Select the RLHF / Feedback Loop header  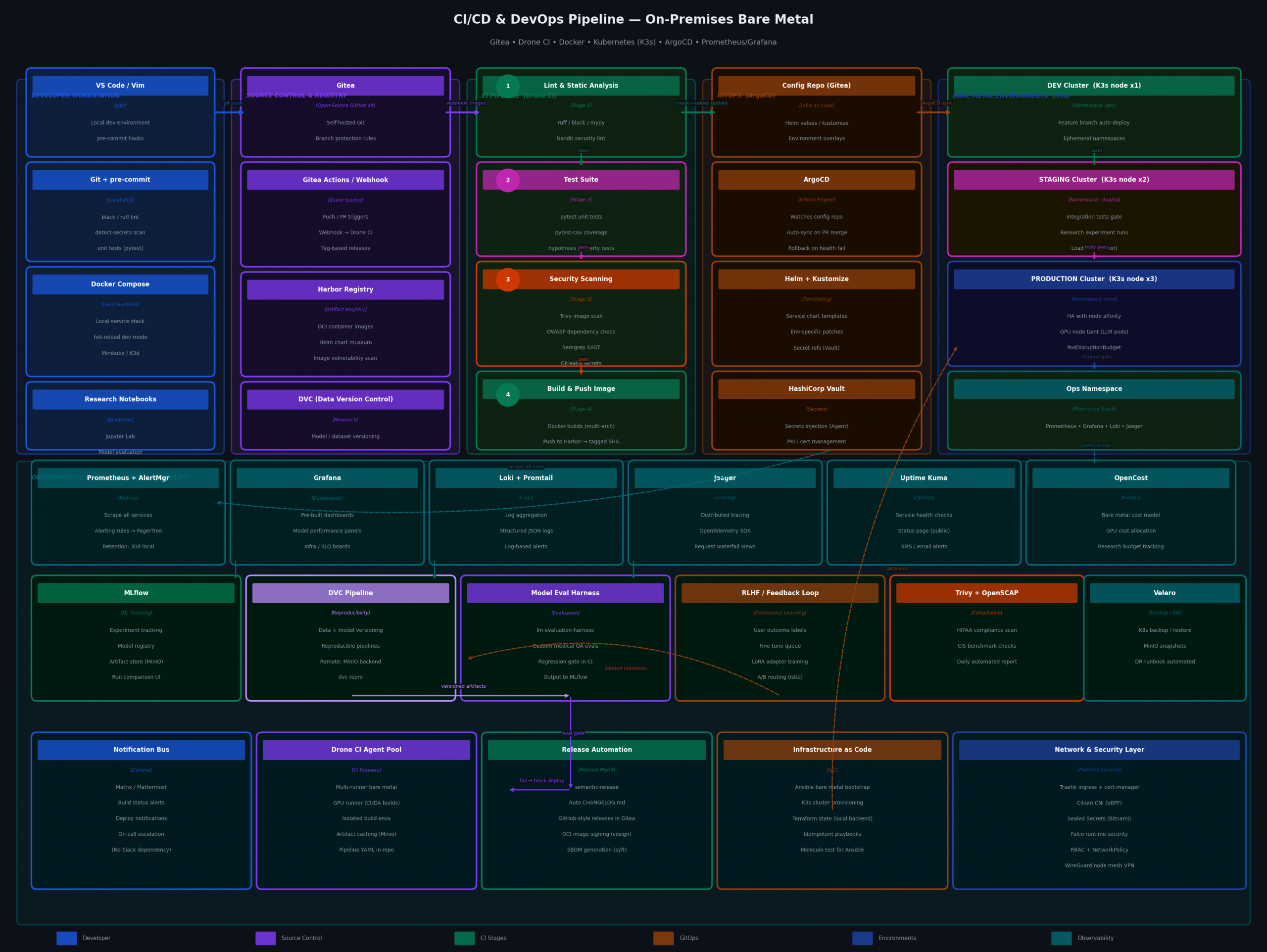coord(780,593)
